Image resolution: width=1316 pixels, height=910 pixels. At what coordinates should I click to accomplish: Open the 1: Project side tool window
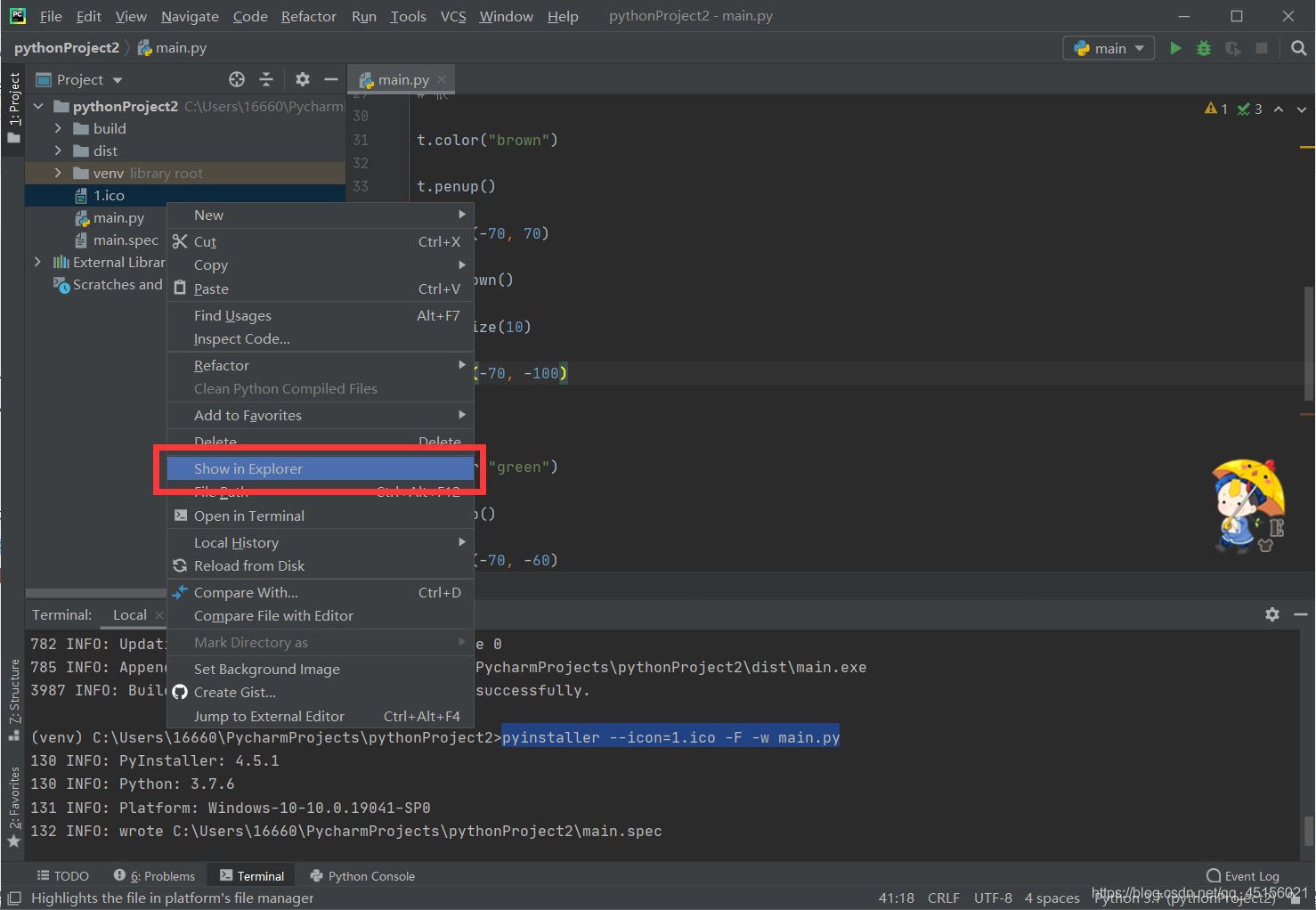point(13,107)
